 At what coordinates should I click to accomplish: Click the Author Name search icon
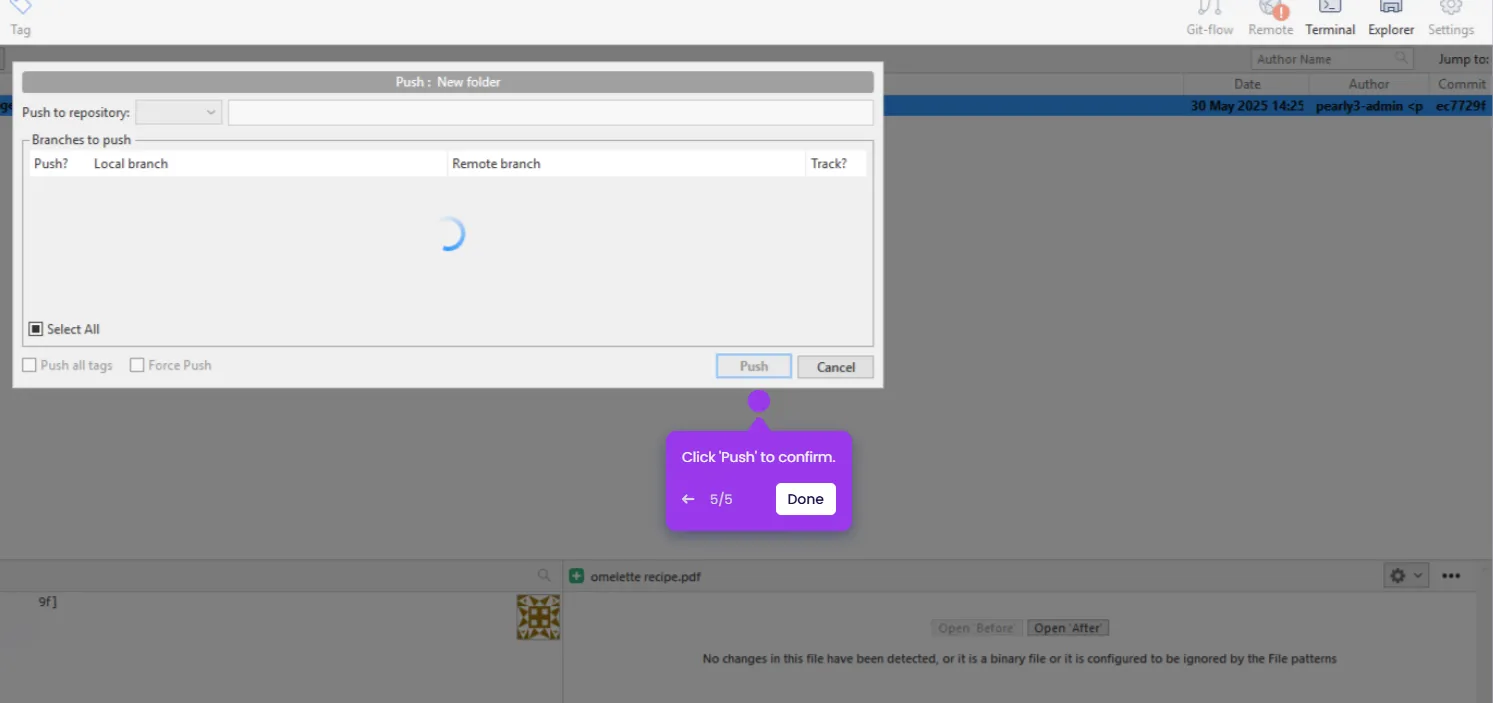coord(1402,58)
